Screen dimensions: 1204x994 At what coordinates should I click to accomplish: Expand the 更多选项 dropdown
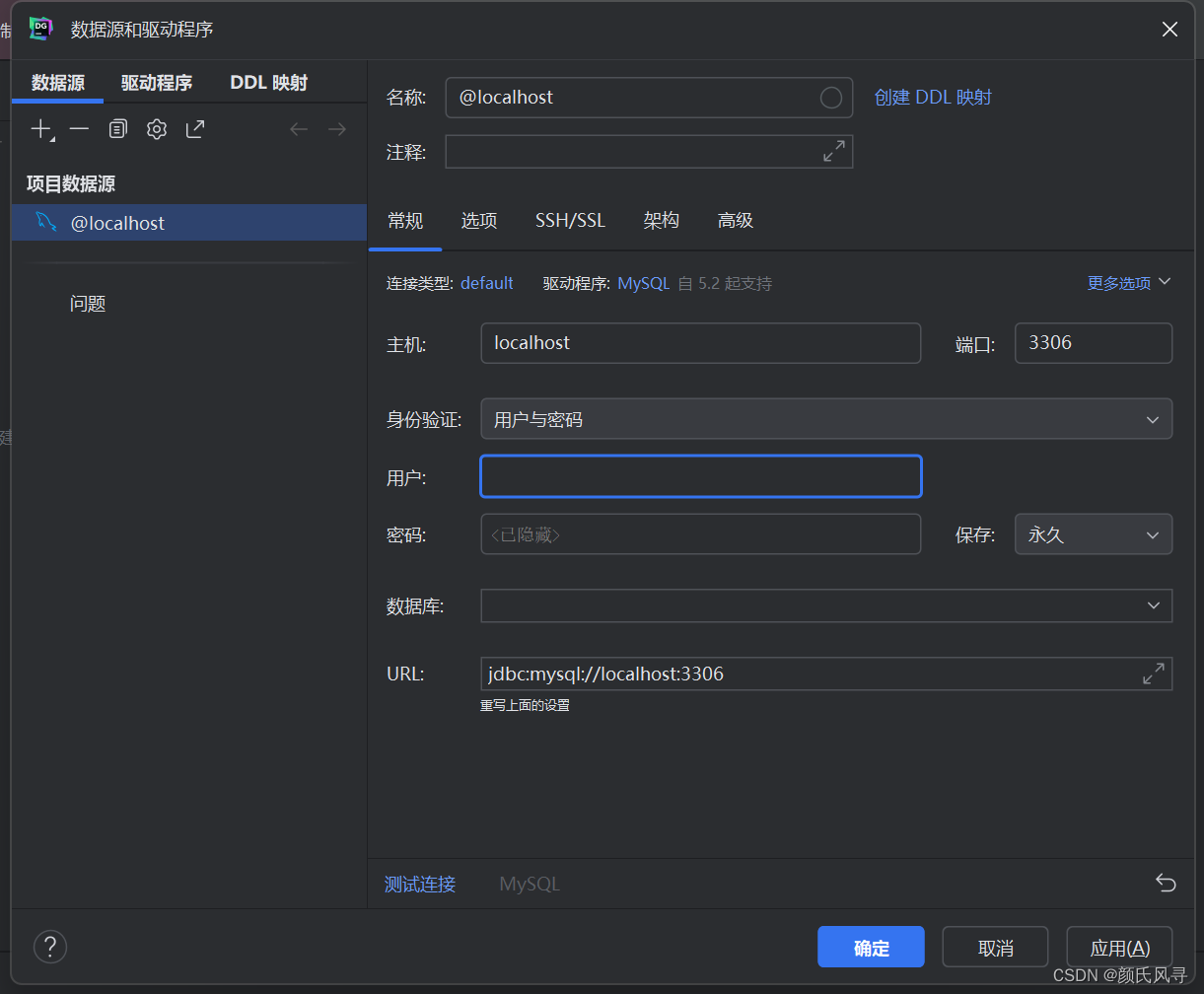pyautogui.click(x=1129, y=283)
